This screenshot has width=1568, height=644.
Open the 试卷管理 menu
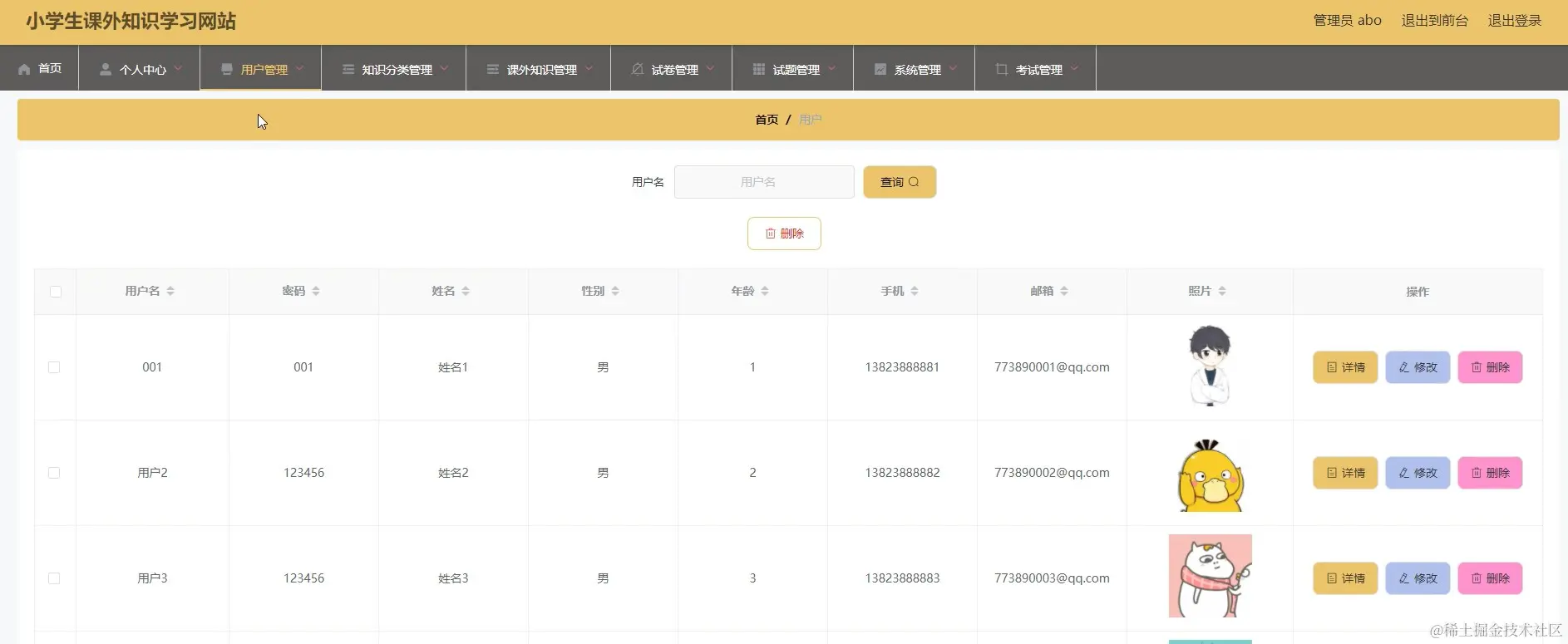click(671, 68)
